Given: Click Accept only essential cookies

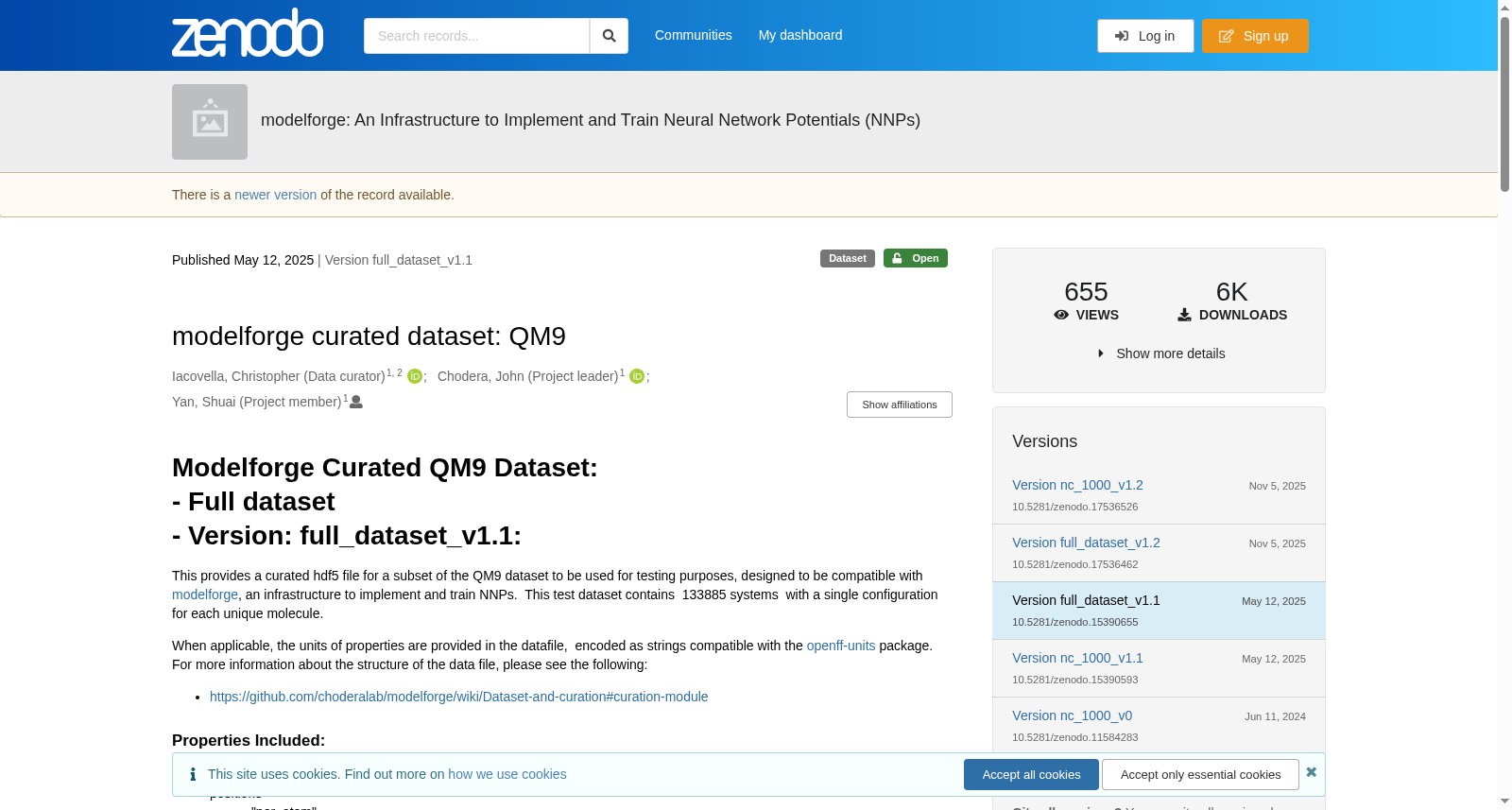Looking at the screenshot, I should tap(1200, 774).
